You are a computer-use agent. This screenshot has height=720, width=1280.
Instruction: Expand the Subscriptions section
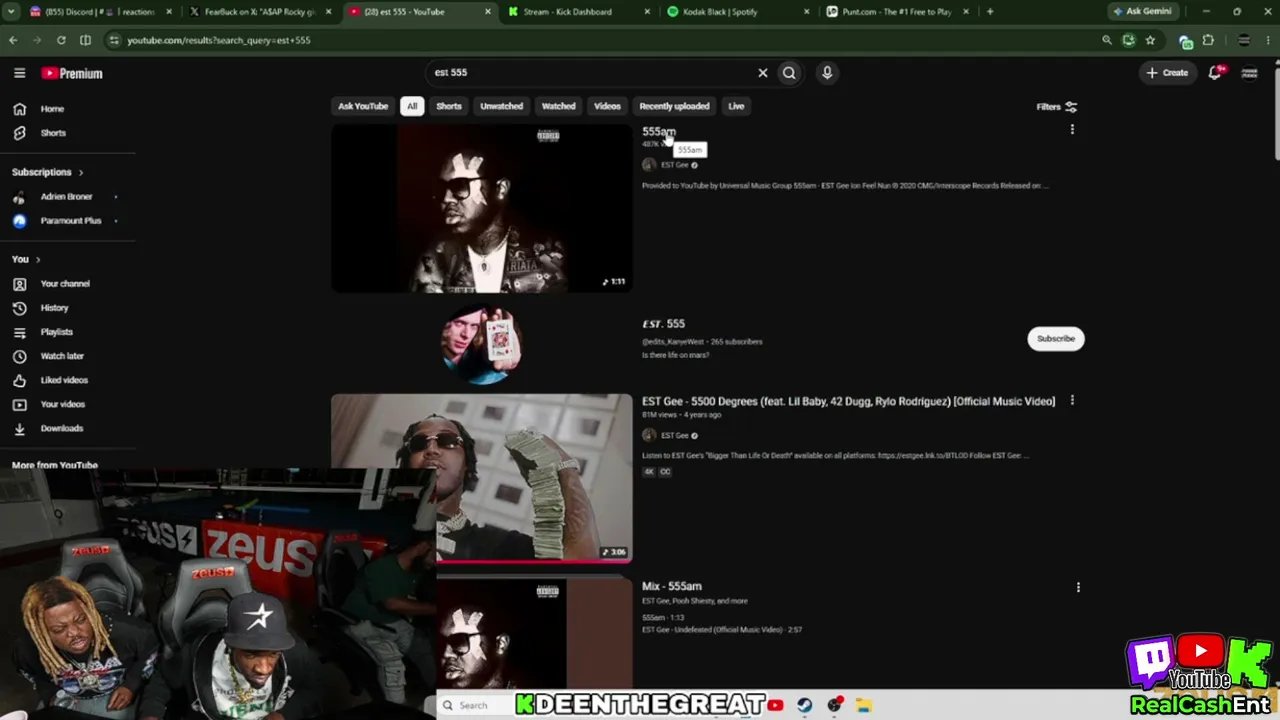point(47,172)
